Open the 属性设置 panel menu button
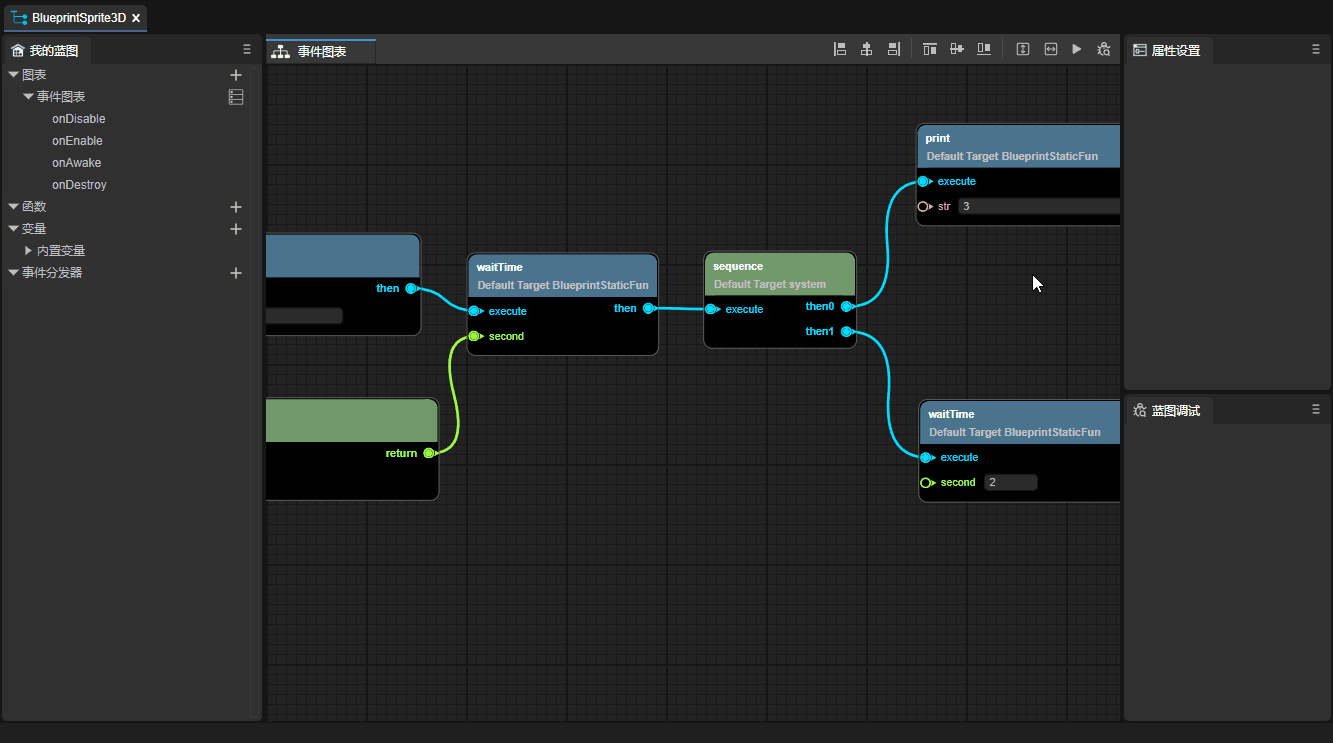Screen dimensions: 1333x743 click(1316, 49)
